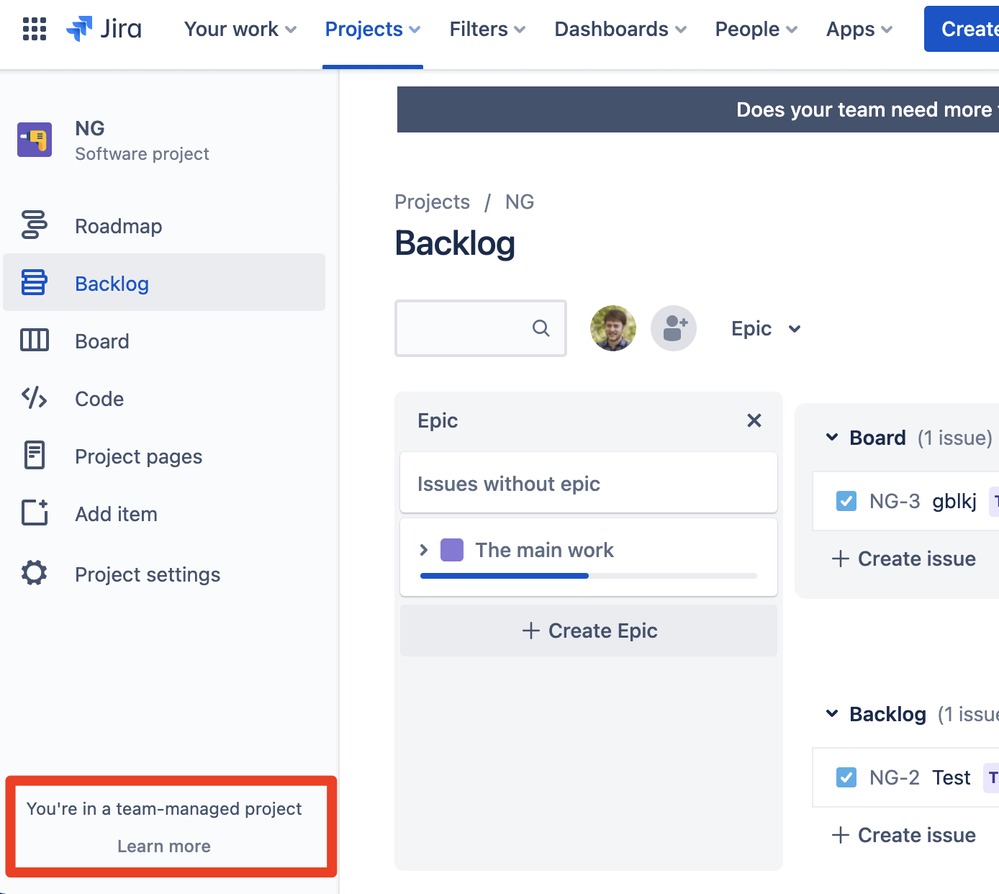
Task: Click the Board columns icon
Action: point(34,340)
